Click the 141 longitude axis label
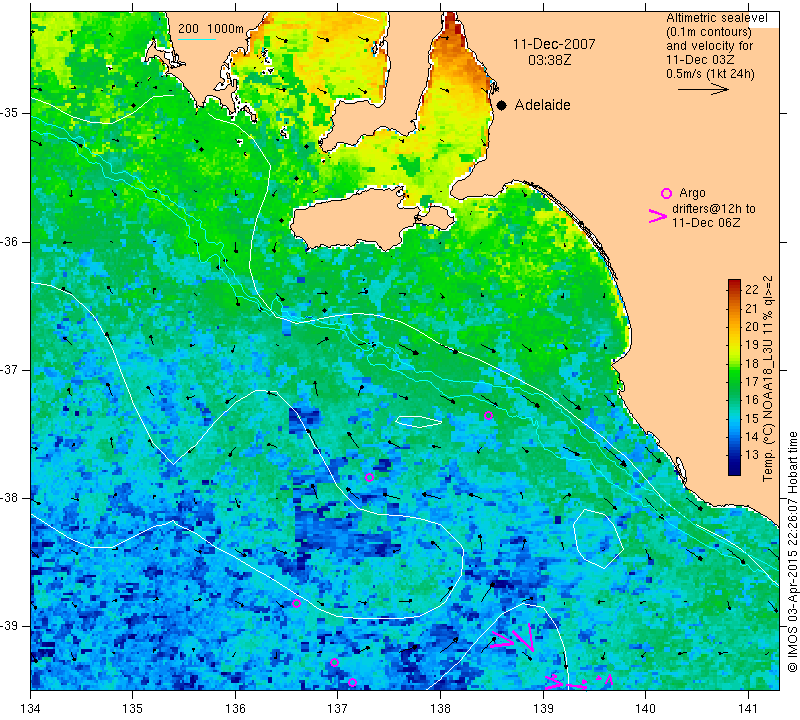 748,708
